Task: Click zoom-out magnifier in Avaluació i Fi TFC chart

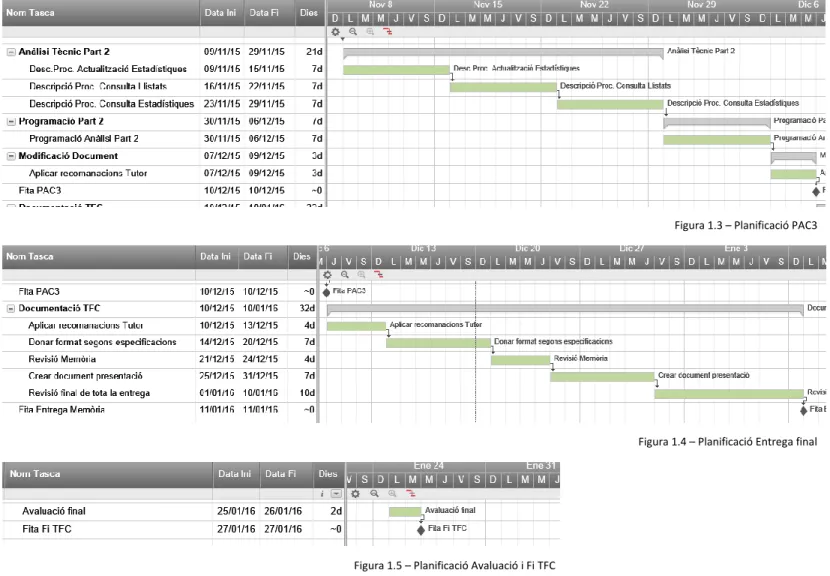Action: pos(374,493)
